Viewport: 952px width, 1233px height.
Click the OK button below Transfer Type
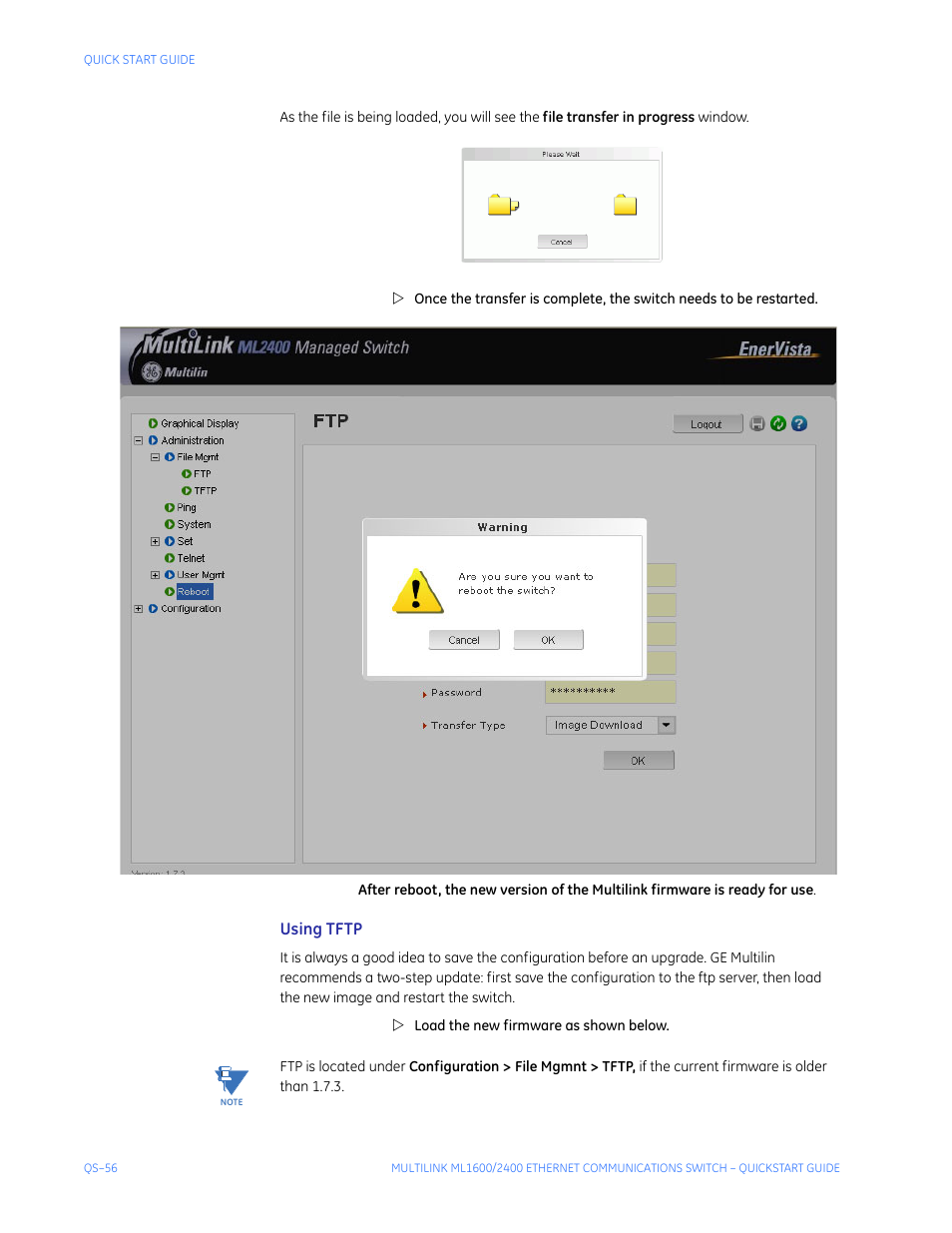(x=639, y=761)
